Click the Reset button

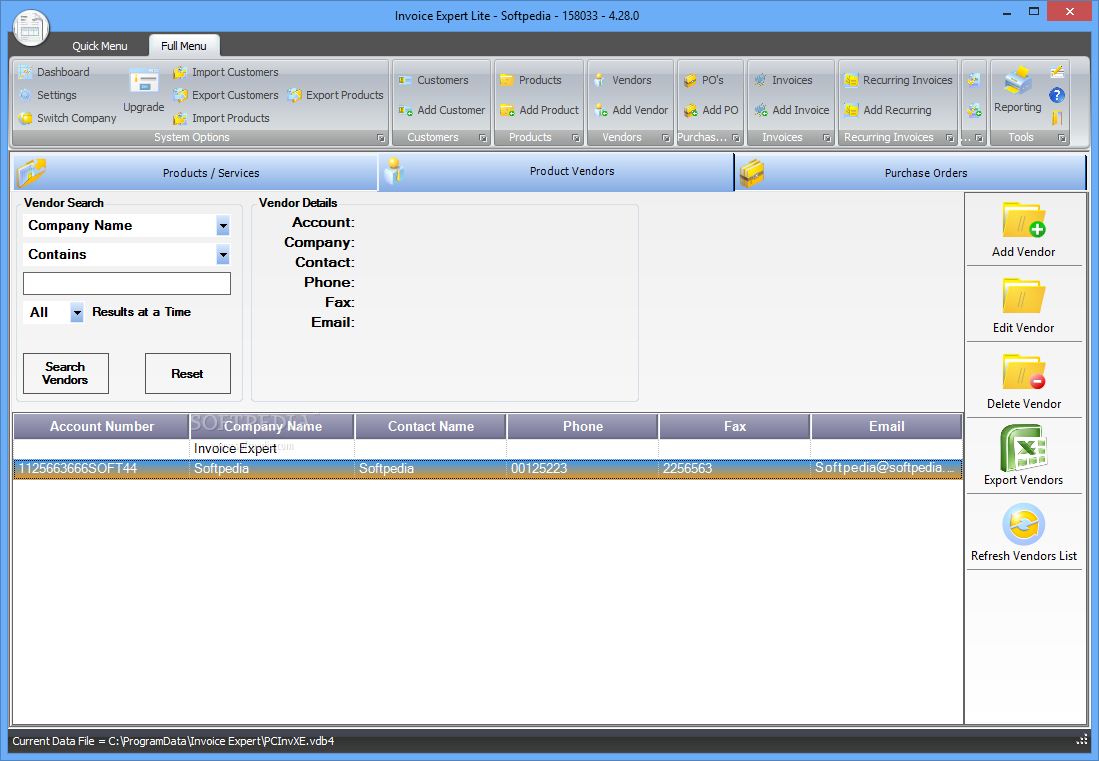click(188, 373)
